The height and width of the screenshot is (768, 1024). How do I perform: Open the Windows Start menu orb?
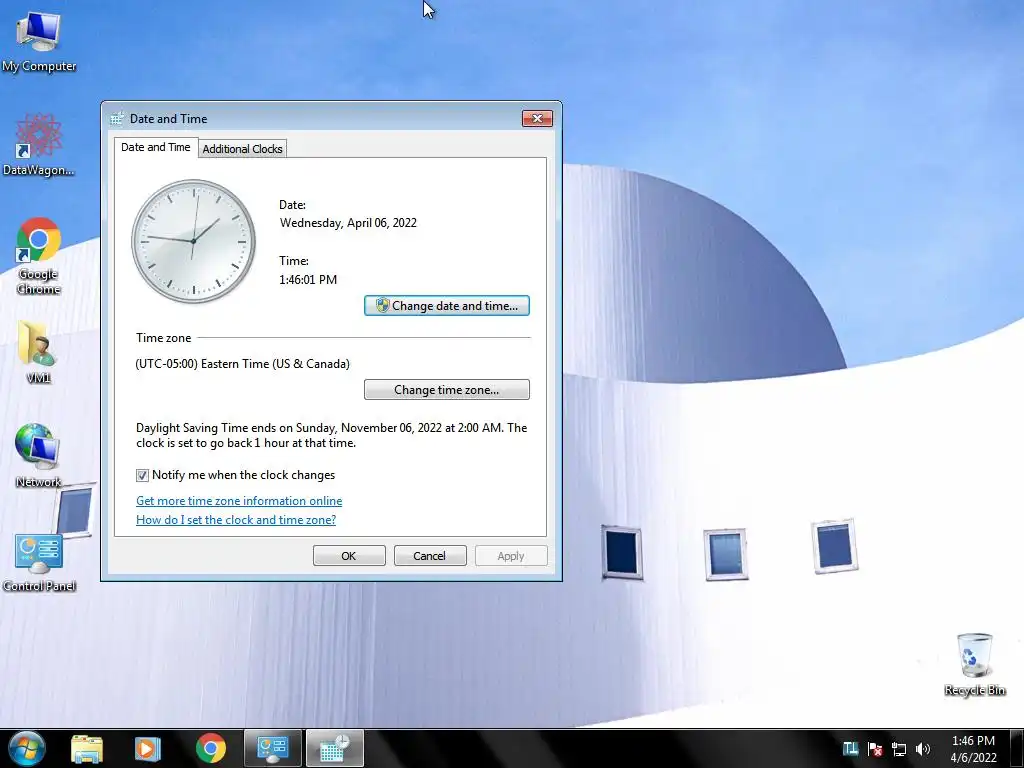click(x=27, y=748)
